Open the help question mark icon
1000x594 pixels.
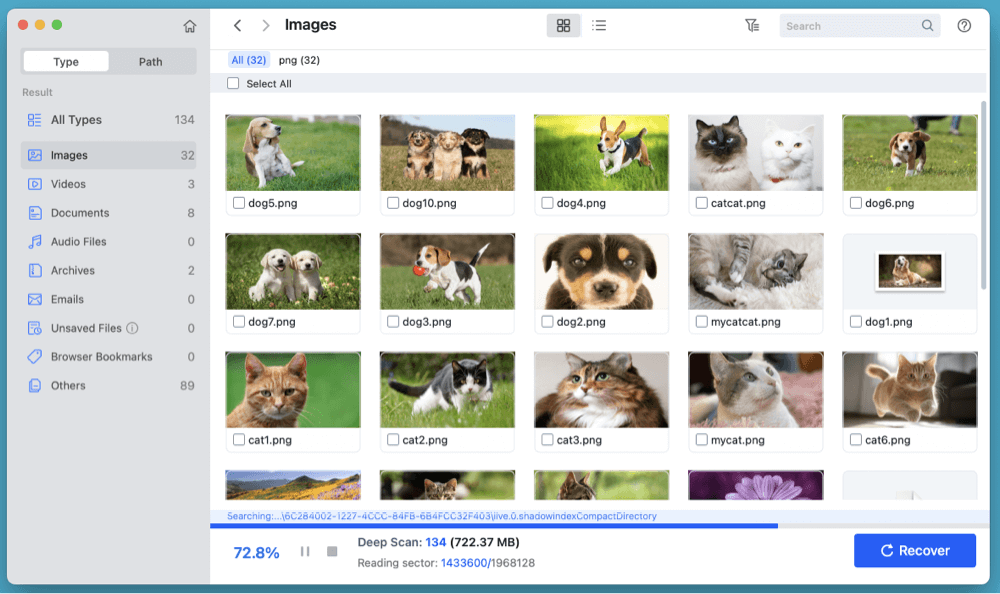pos(964,26)
